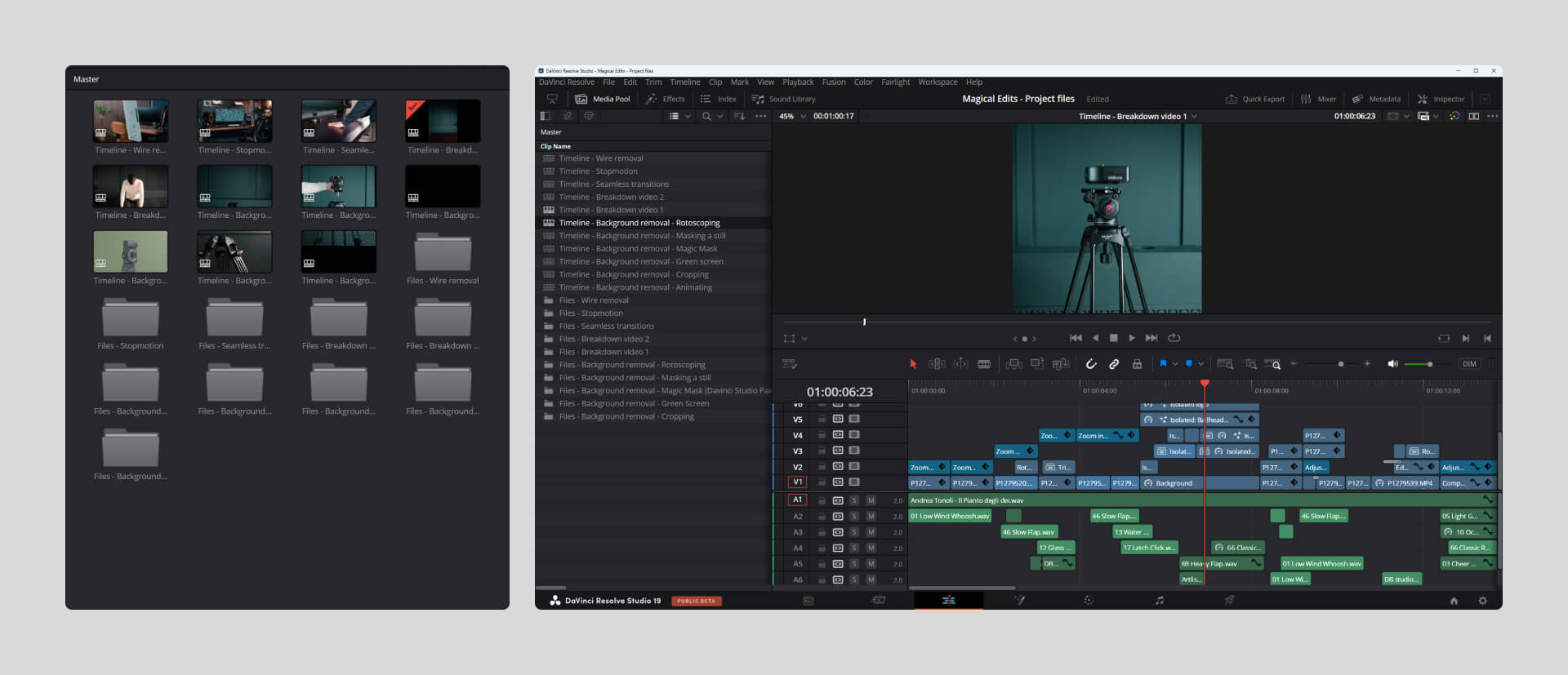Image resolution: width=1568 pixels, height=675 pixels.
Task: Toggle lock on video track V1
Action: click(822, 482)
